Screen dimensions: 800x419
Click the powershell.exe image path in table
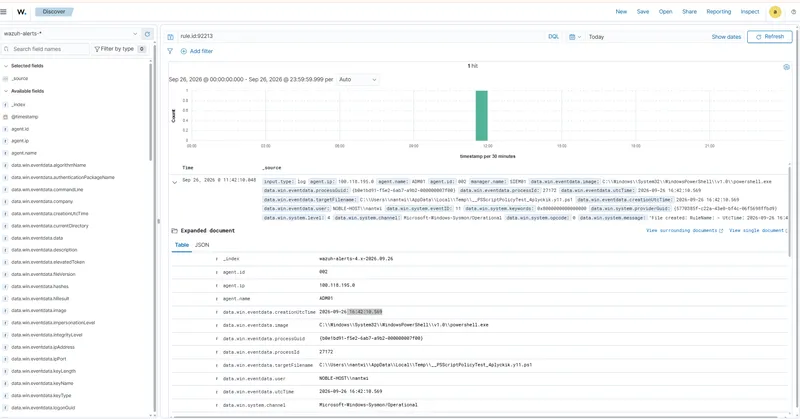[x=404, y=325]
